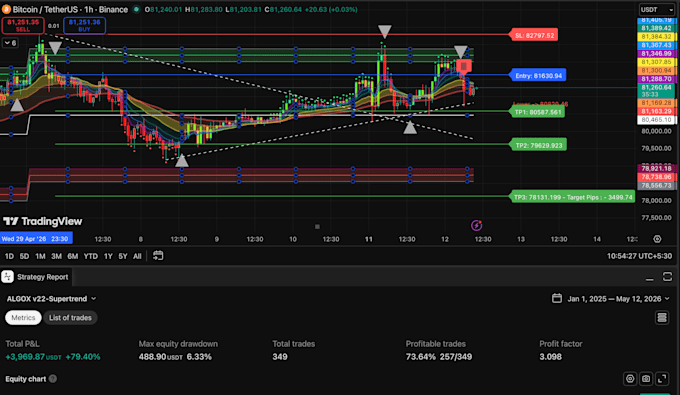Click the 81,389.42 green price label
The image size is (680, 395).
pos(656,28)
